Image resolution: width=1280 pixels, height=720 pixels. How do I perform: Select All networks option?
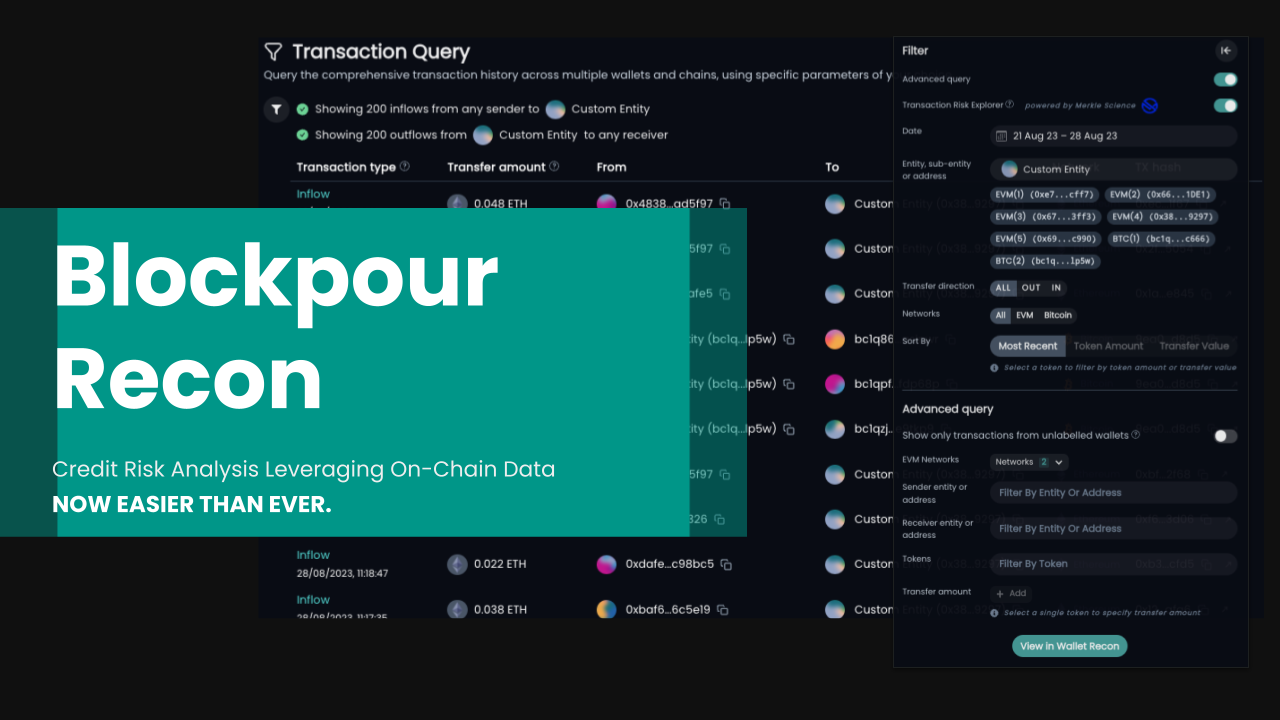tap(1000, 315)
